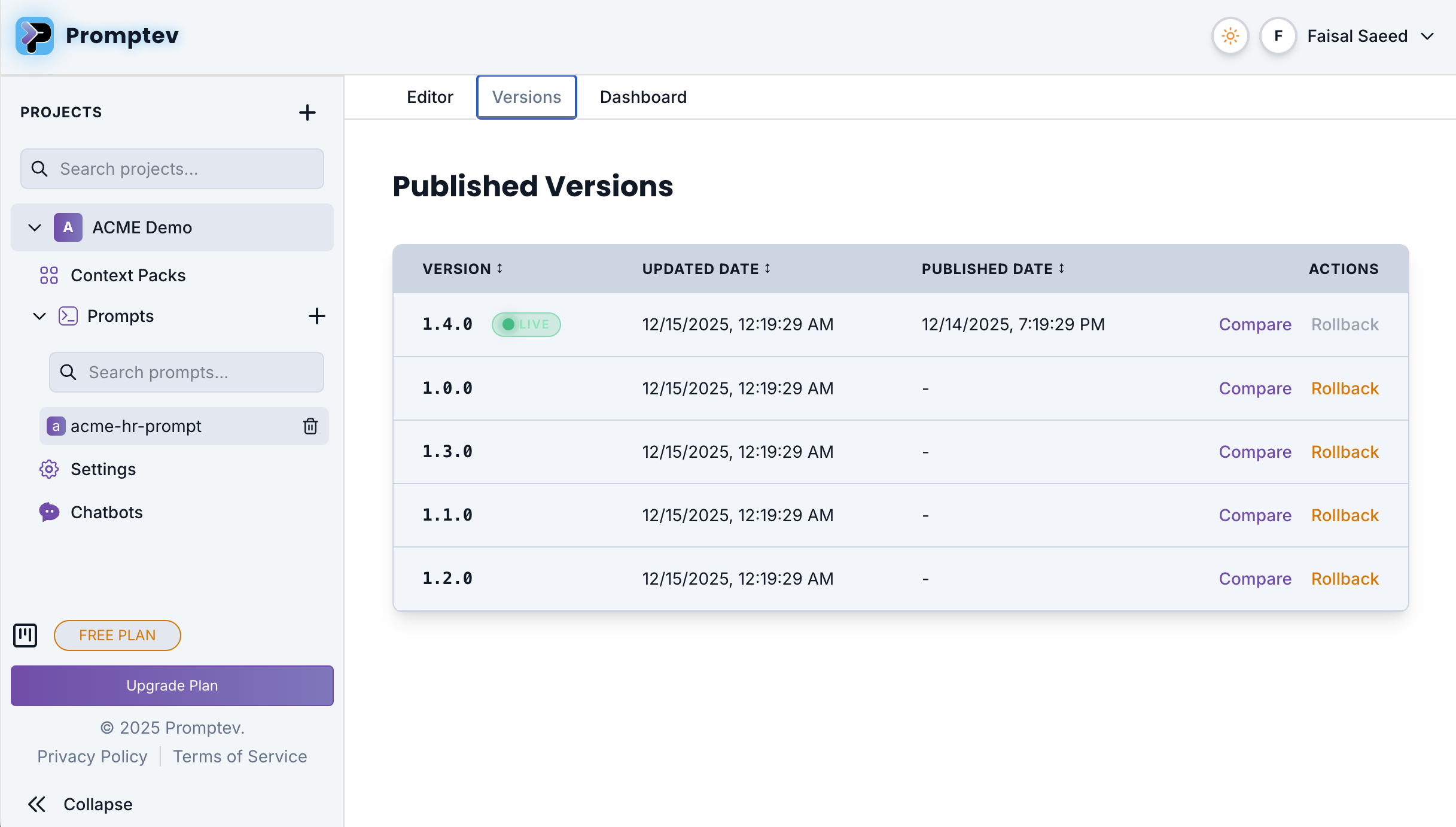Sort table by Published Date column
Viewport: 1456px width, 827px height.
coord(992,269)
